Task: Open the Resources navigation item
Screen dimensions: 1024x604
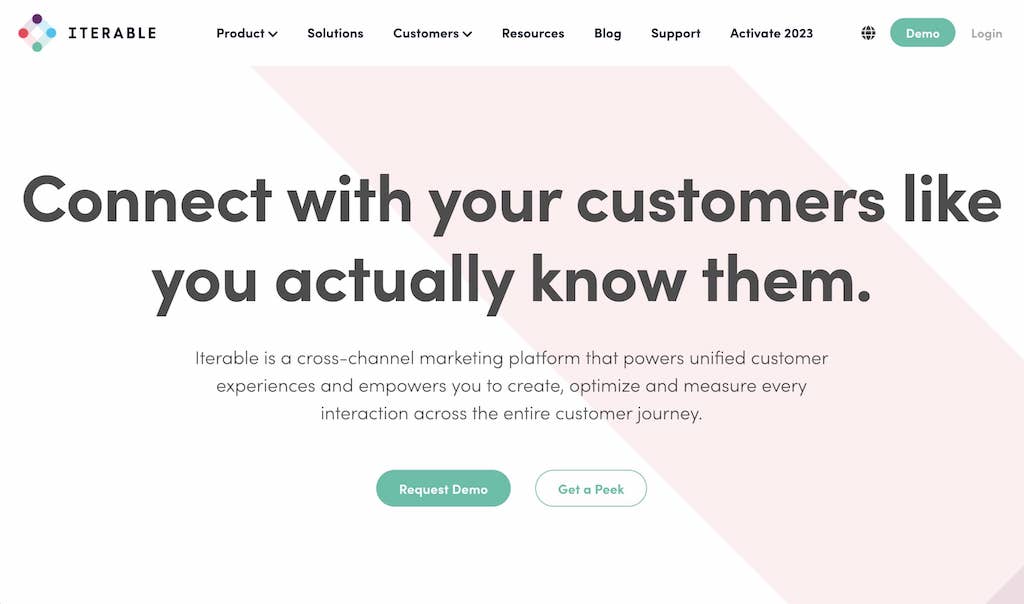Action: 533,33
